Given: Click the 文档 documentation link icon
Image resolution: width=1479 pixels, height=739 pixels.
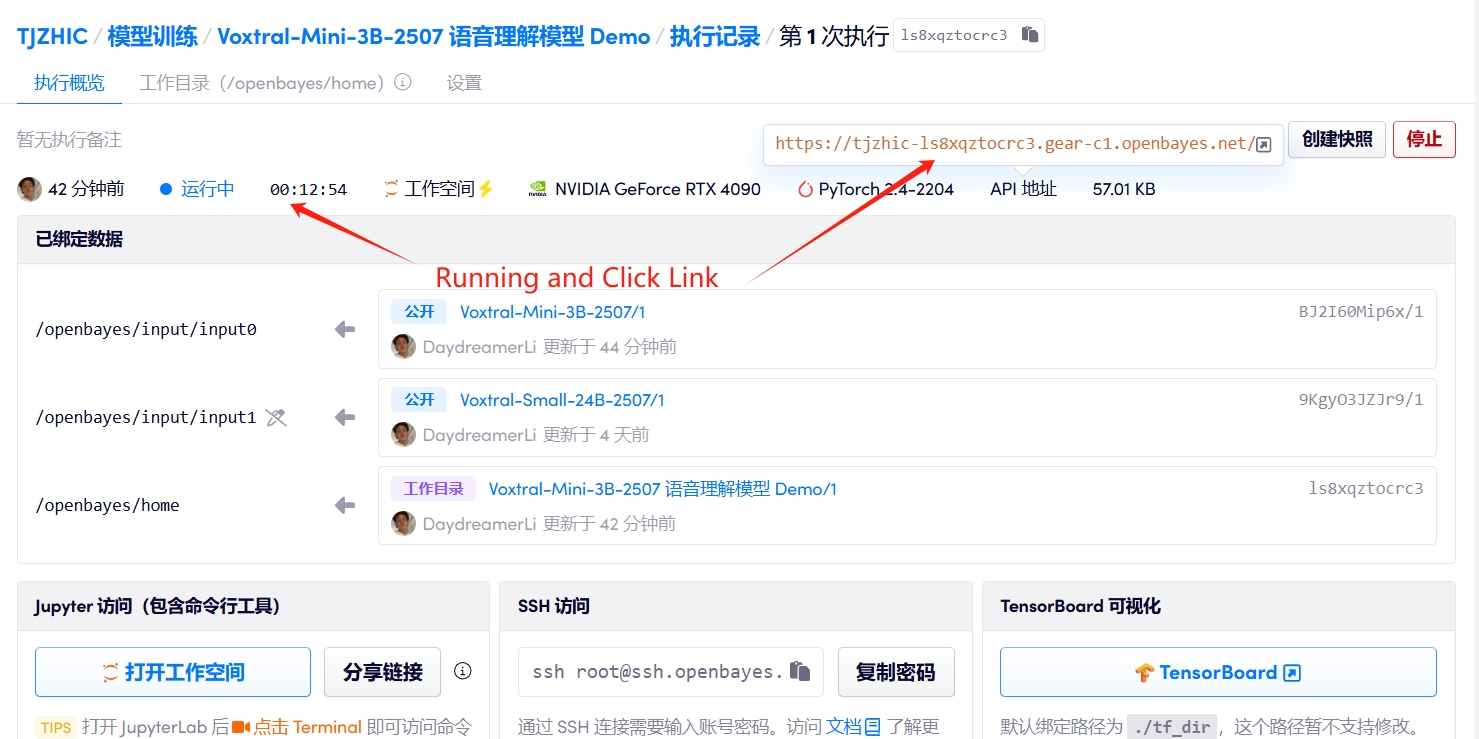Looking at the screenshot, I should tap(872, 727).
